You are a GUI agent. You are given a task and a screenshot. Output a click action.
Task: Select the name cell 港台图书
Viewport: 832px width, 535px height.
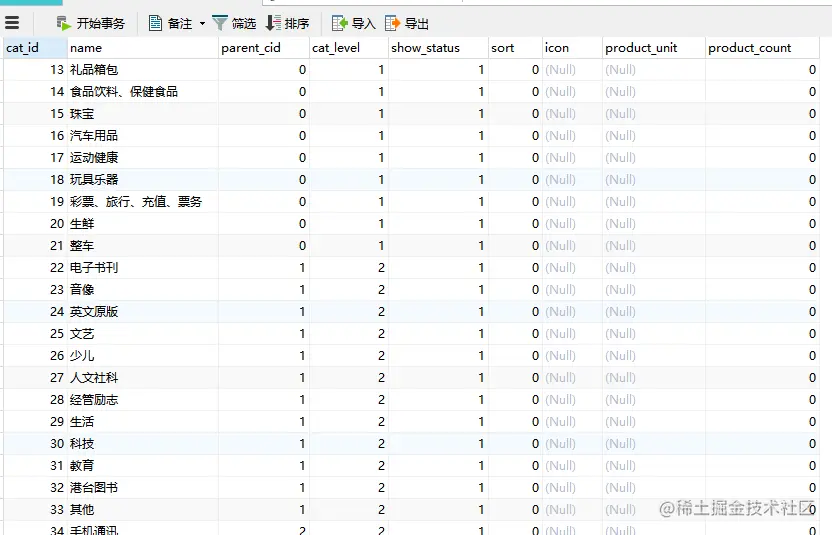pos(143,488)
